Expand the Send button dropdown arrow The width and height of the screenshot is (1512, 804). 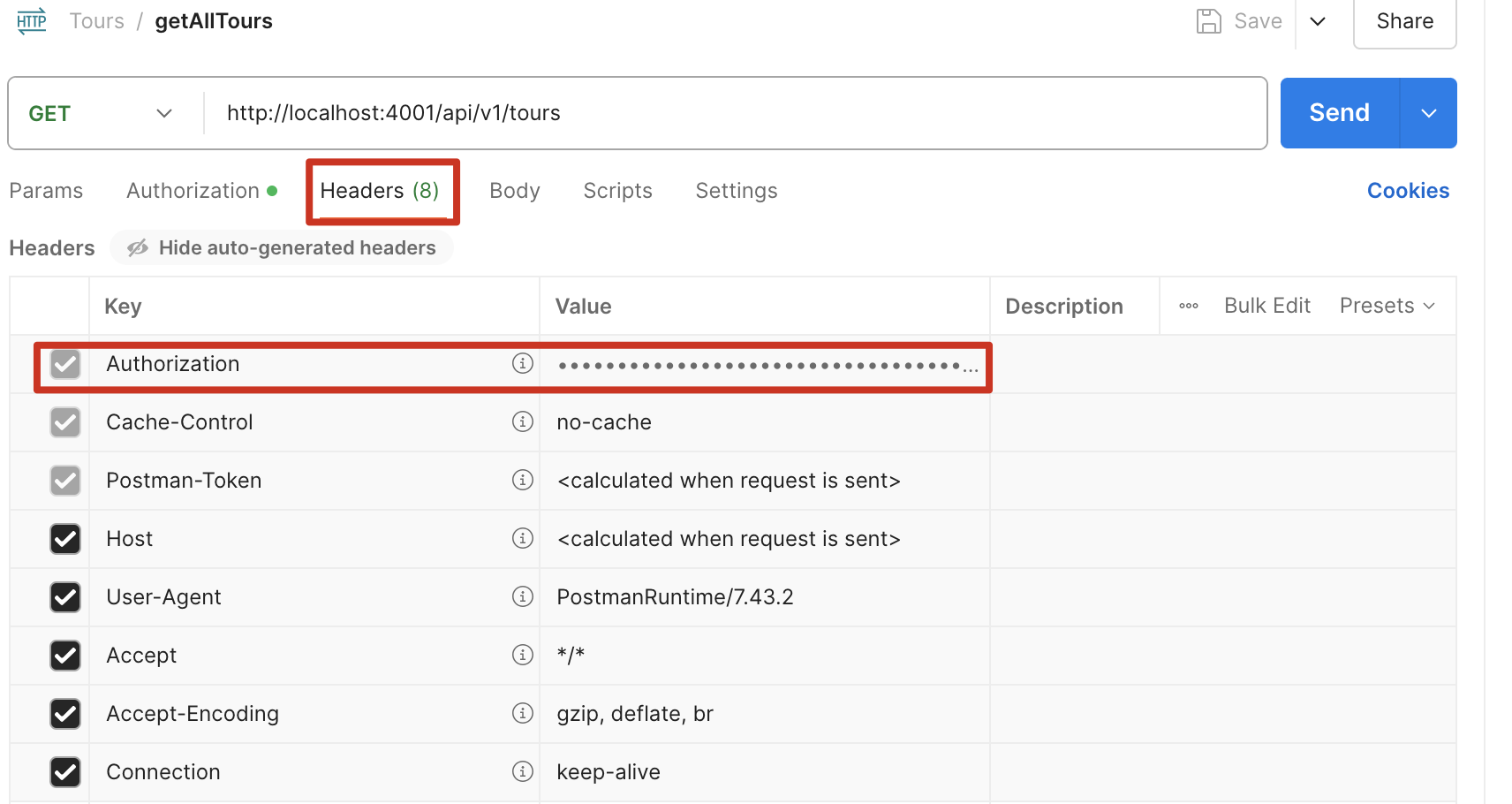pyautogui.click(x=1428, y=113)
